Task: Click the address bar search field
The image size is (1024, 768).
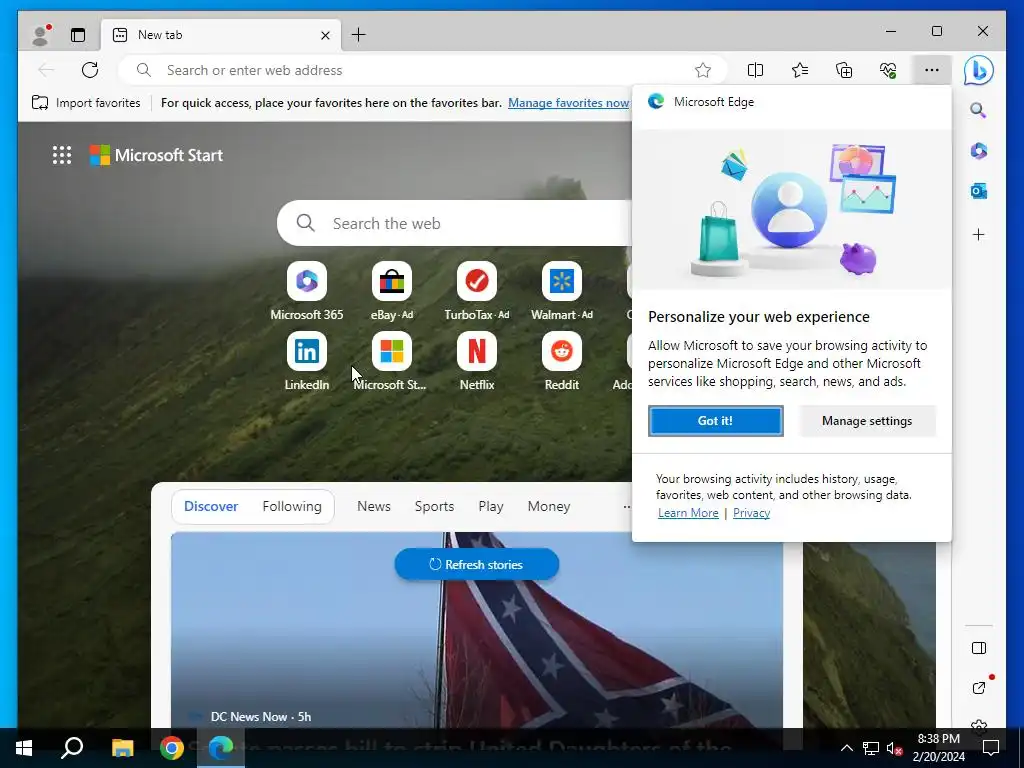Action: click(x=422, y=70)
